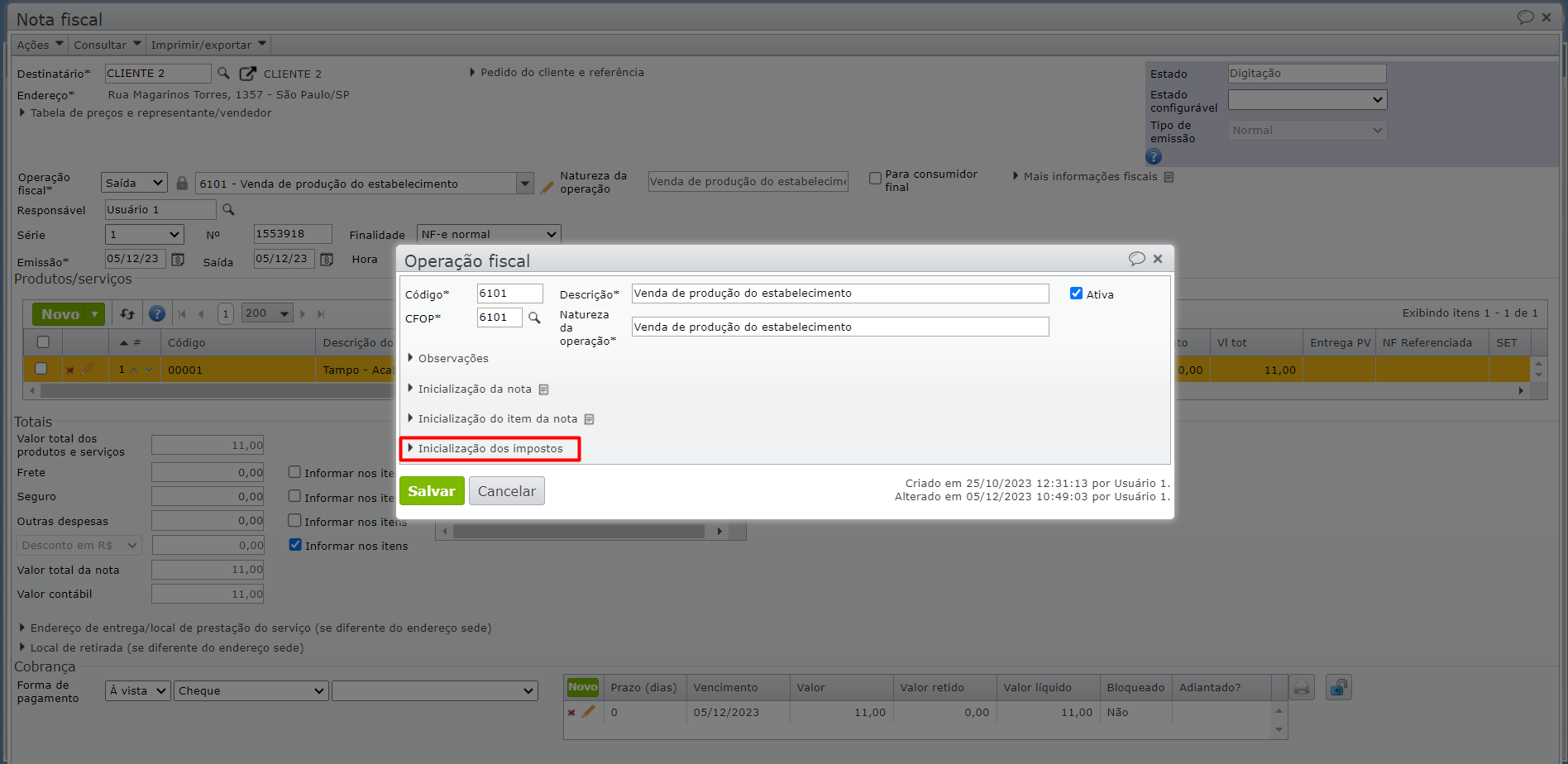Expand Inicialização do item da nota section
1568x764 pixels.
click(x=493, y=419)
